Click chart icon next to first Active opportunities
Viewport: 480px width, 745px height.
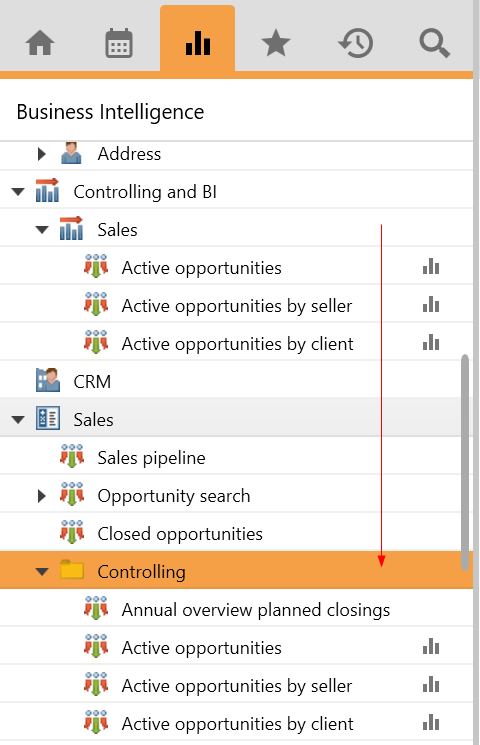431,267
